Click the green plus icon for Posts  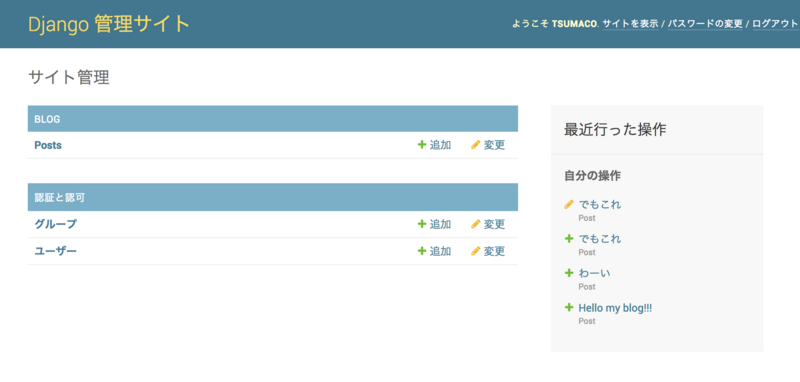[421, 145]
